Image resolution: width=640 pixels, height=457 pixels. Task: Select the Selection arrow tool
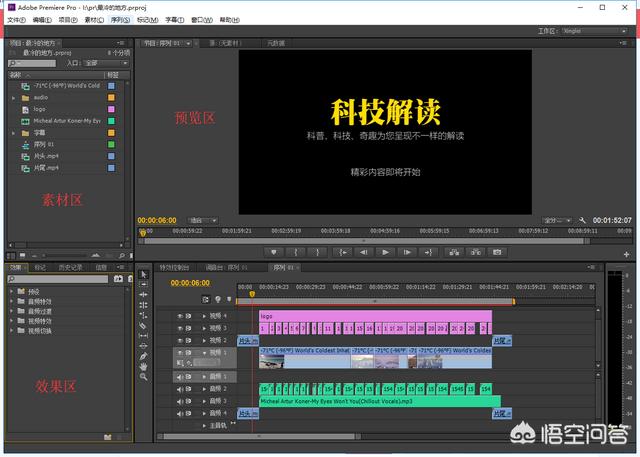pos(144,274)
